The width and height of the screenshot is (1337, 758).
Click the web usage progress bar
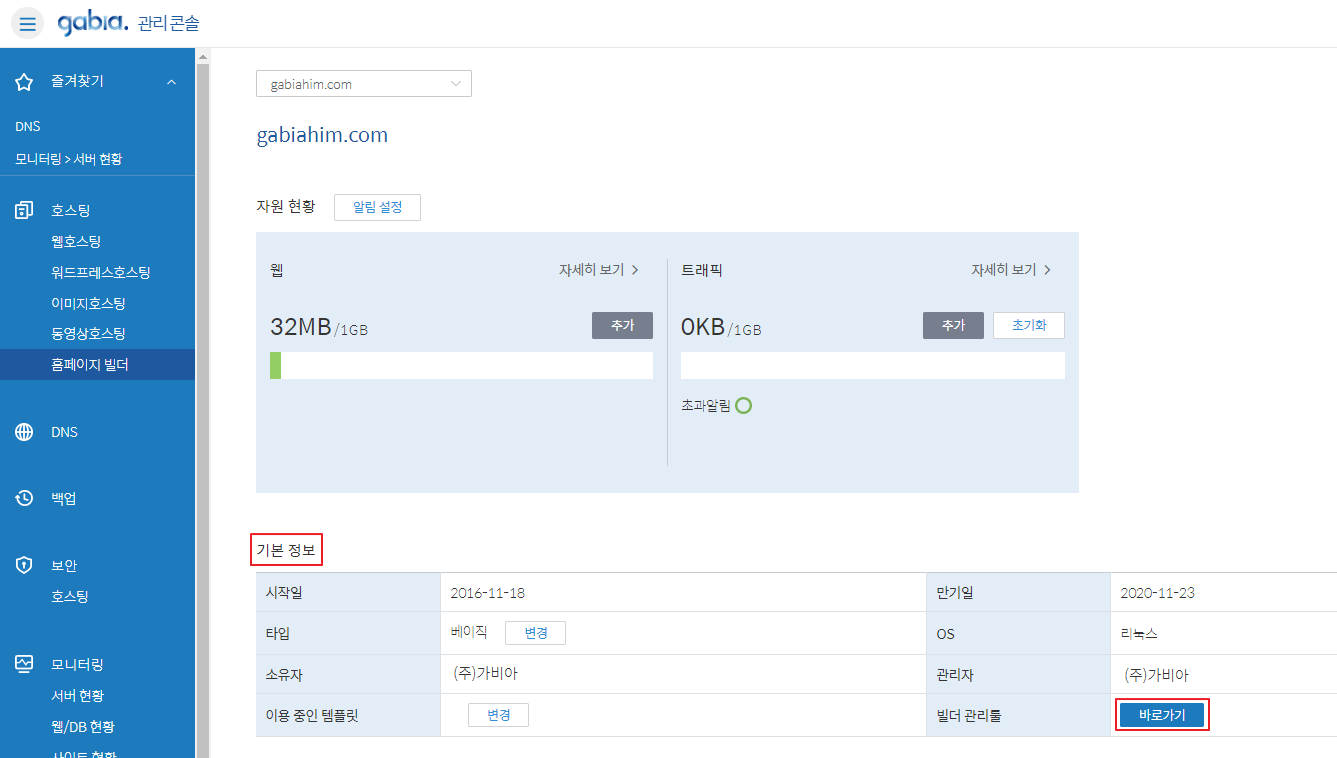coord(461,365)
